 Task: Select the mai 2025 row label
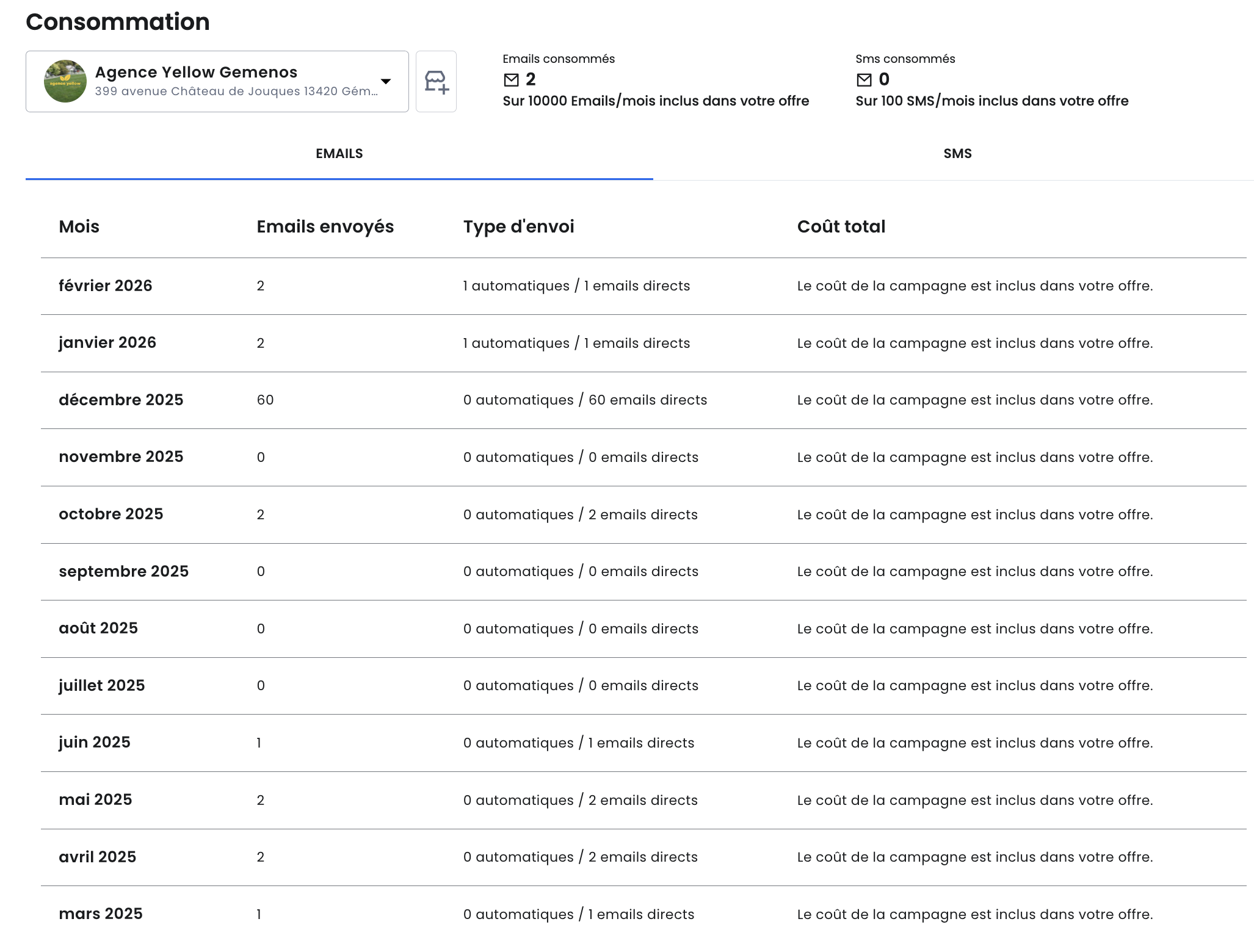[x=95, y=799]
